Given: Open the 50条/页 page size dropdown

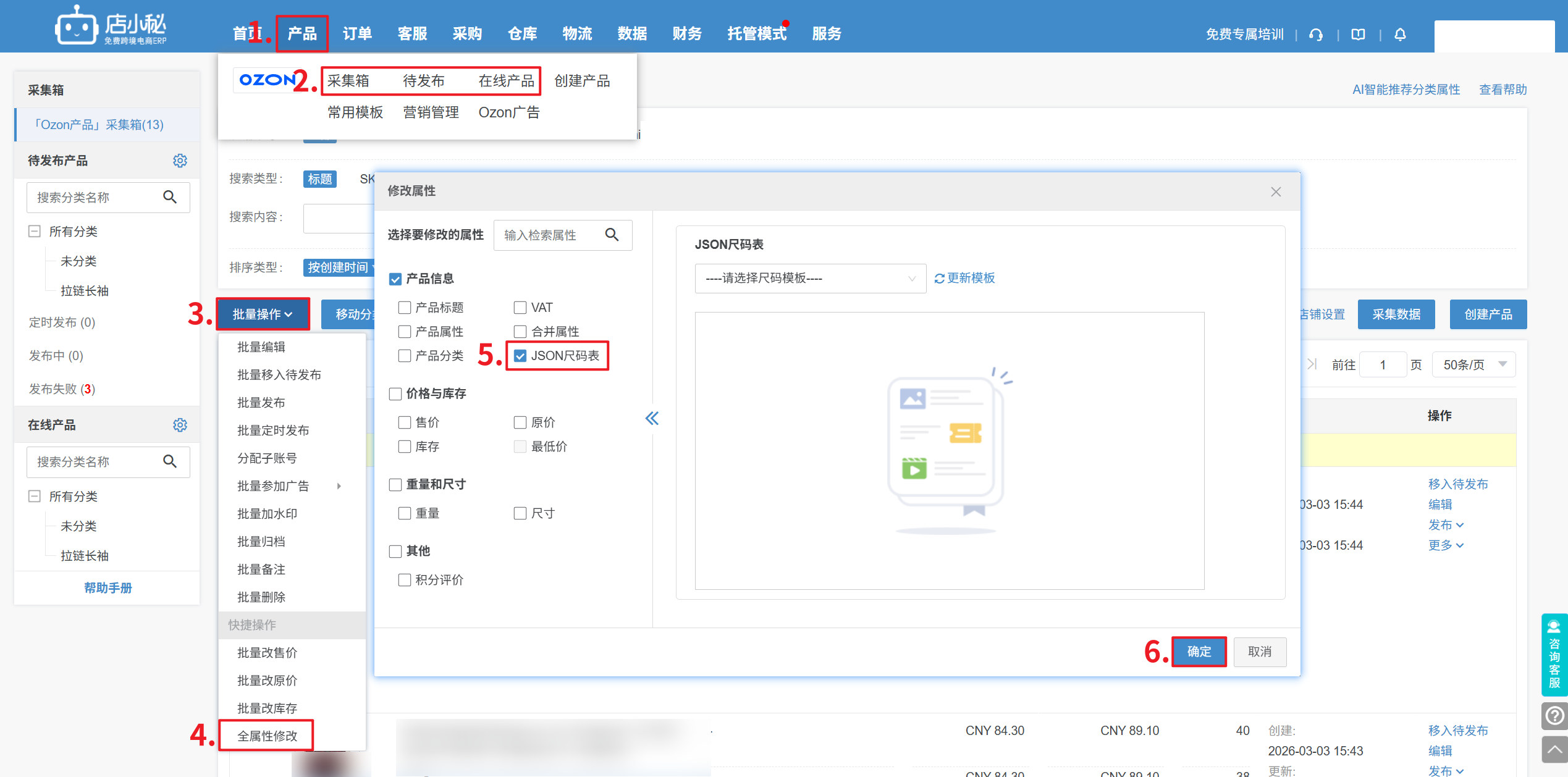Looking at the screenshot, I should tap(1473, 364).
